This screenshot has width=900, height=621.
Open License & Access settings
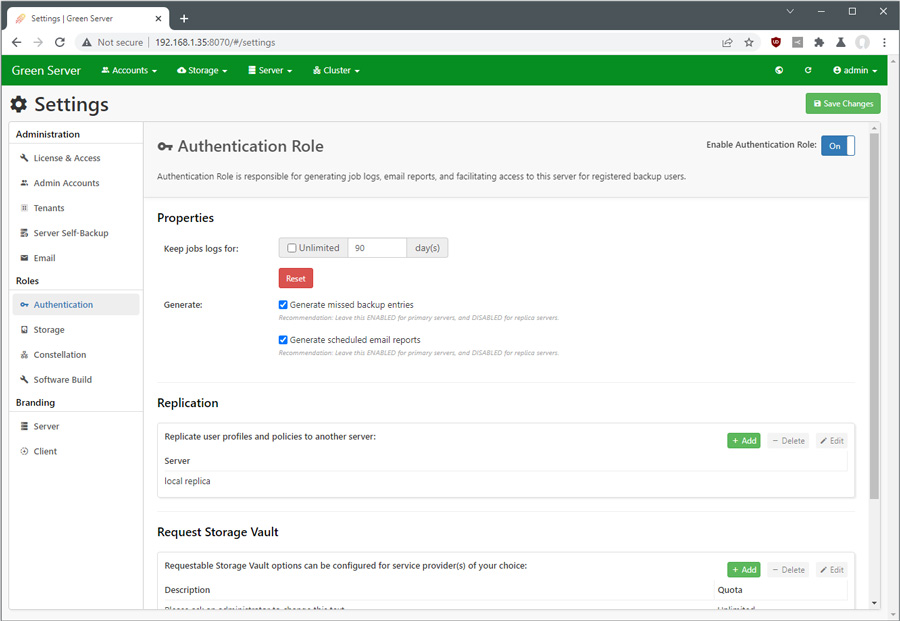click(76, 158)
